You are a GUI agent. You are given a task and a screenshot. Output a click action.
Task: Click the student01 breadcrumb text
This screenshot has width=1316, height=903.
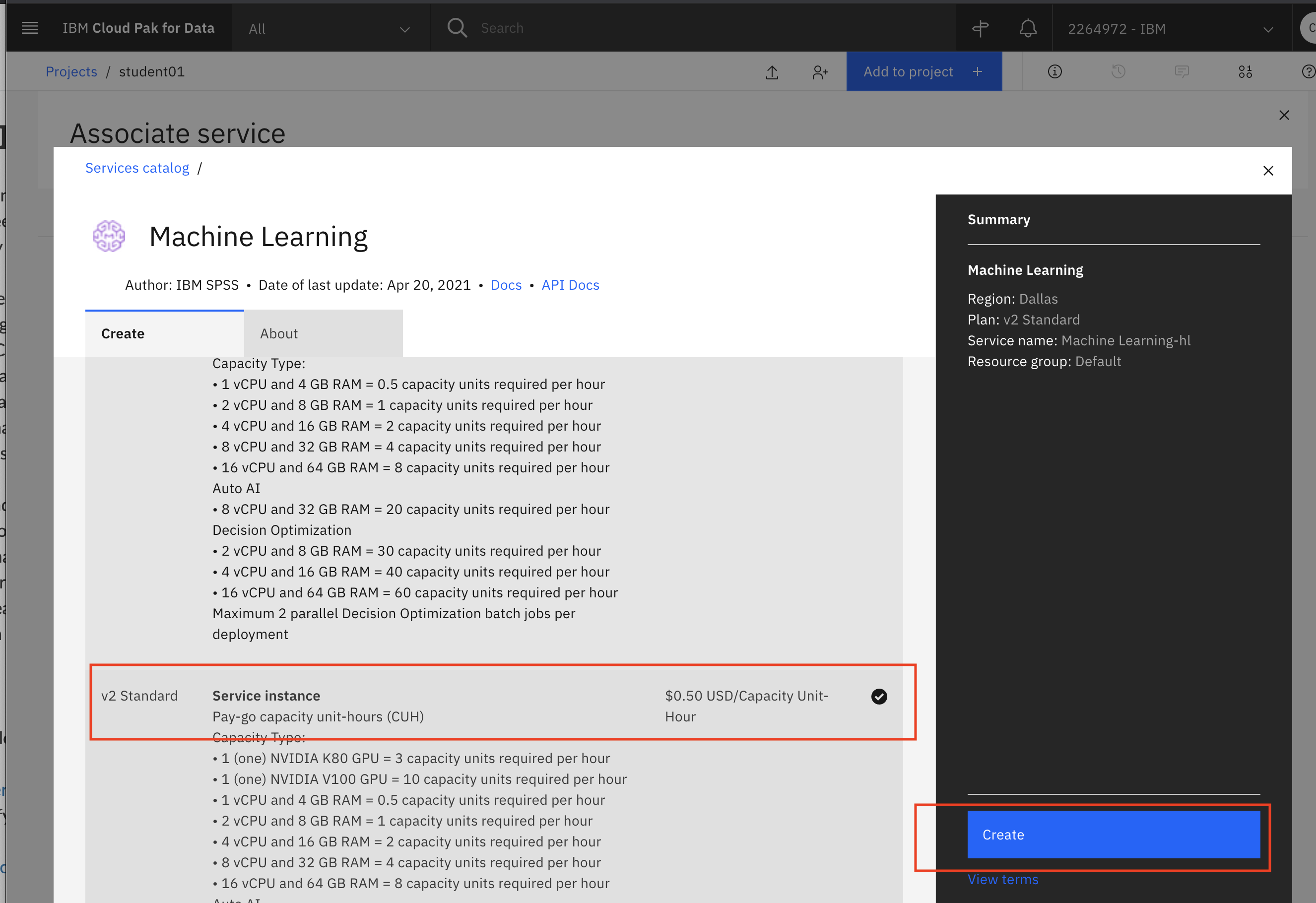(152, 71)
